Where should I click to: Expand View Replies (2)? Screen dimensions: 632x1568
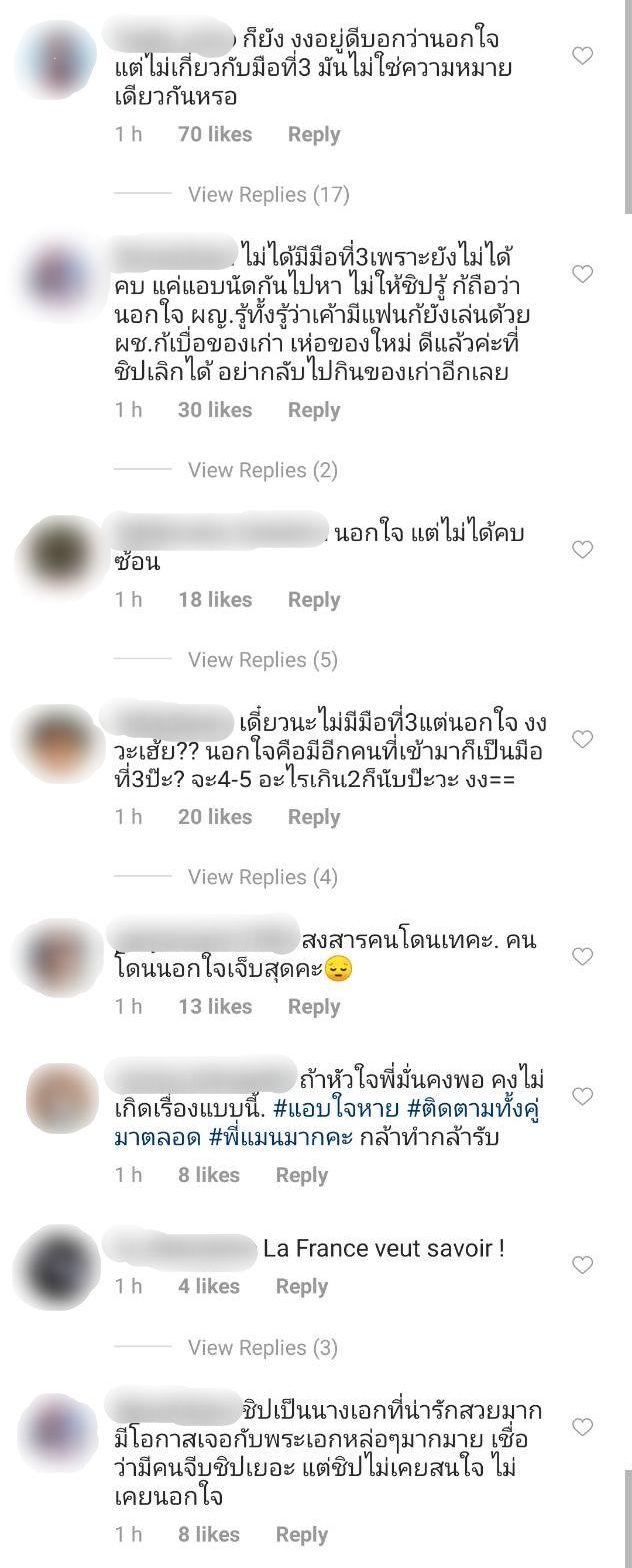pos(263,470)
